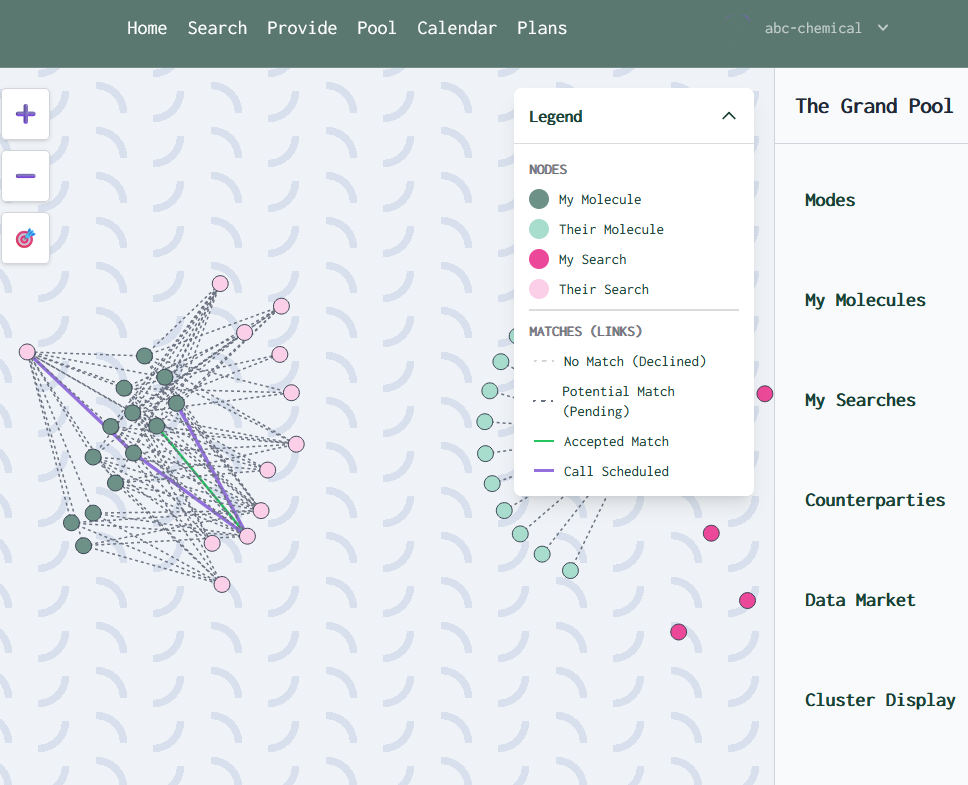Select the lowest magenta My Search node
The width and height of the screenshot is (968, 785).
[679, 632]
